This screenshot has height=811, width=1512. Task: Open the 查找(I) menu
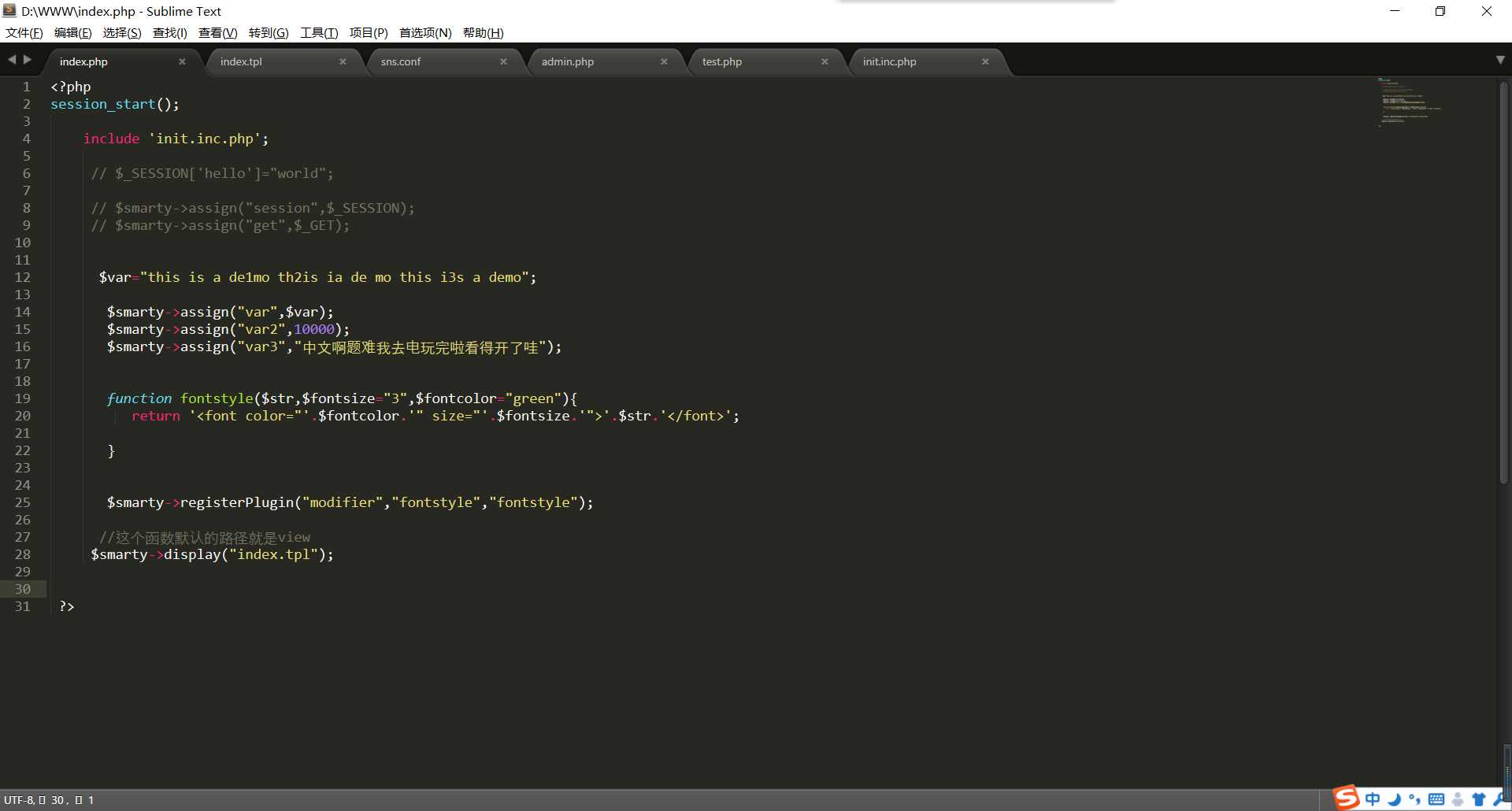[170, 32]
